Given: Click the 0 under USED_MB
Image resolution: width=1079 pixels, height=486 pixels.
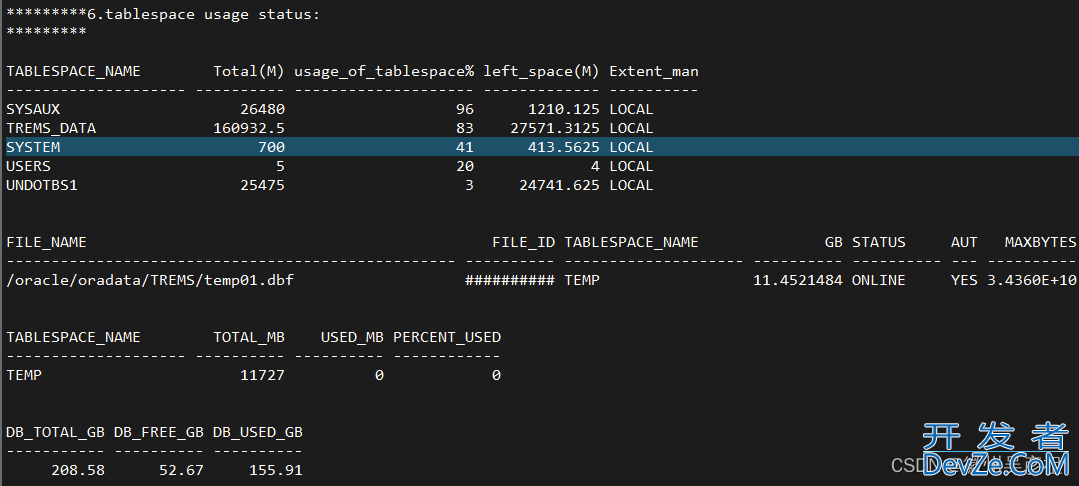Looking at the screenshot, I should point(379,375).
